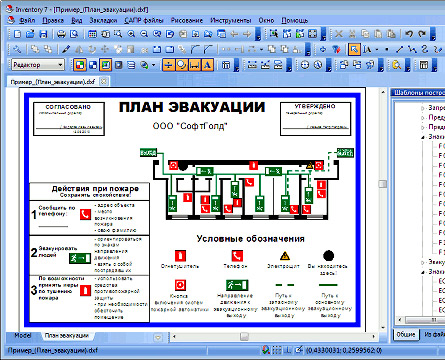This screenshot has height=360, width=445.
Task: Click the Undo arrow icon
Action: [409, 34]
